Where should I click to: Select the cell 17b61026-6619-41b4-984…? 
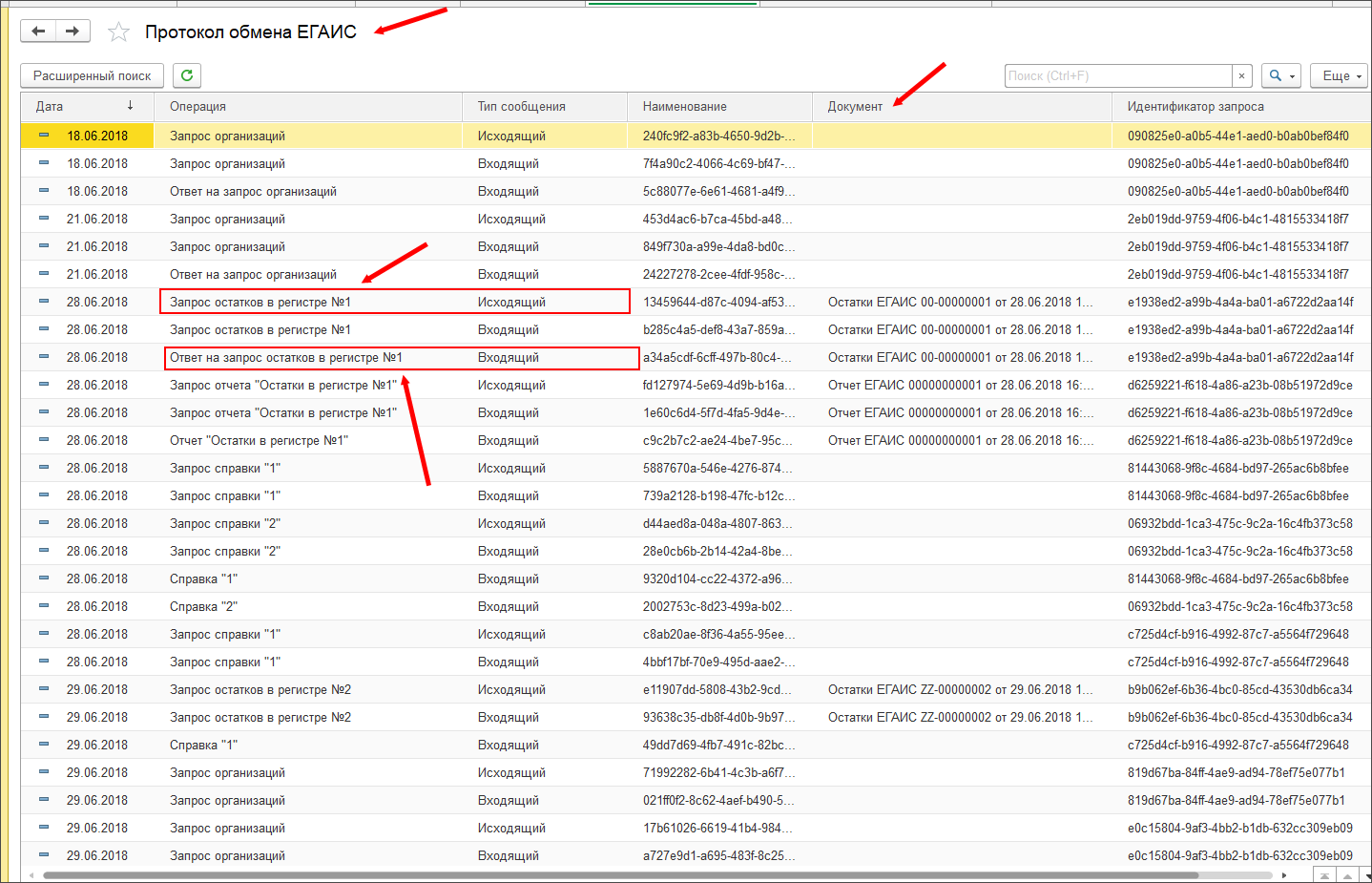click(x=719, y=828)
